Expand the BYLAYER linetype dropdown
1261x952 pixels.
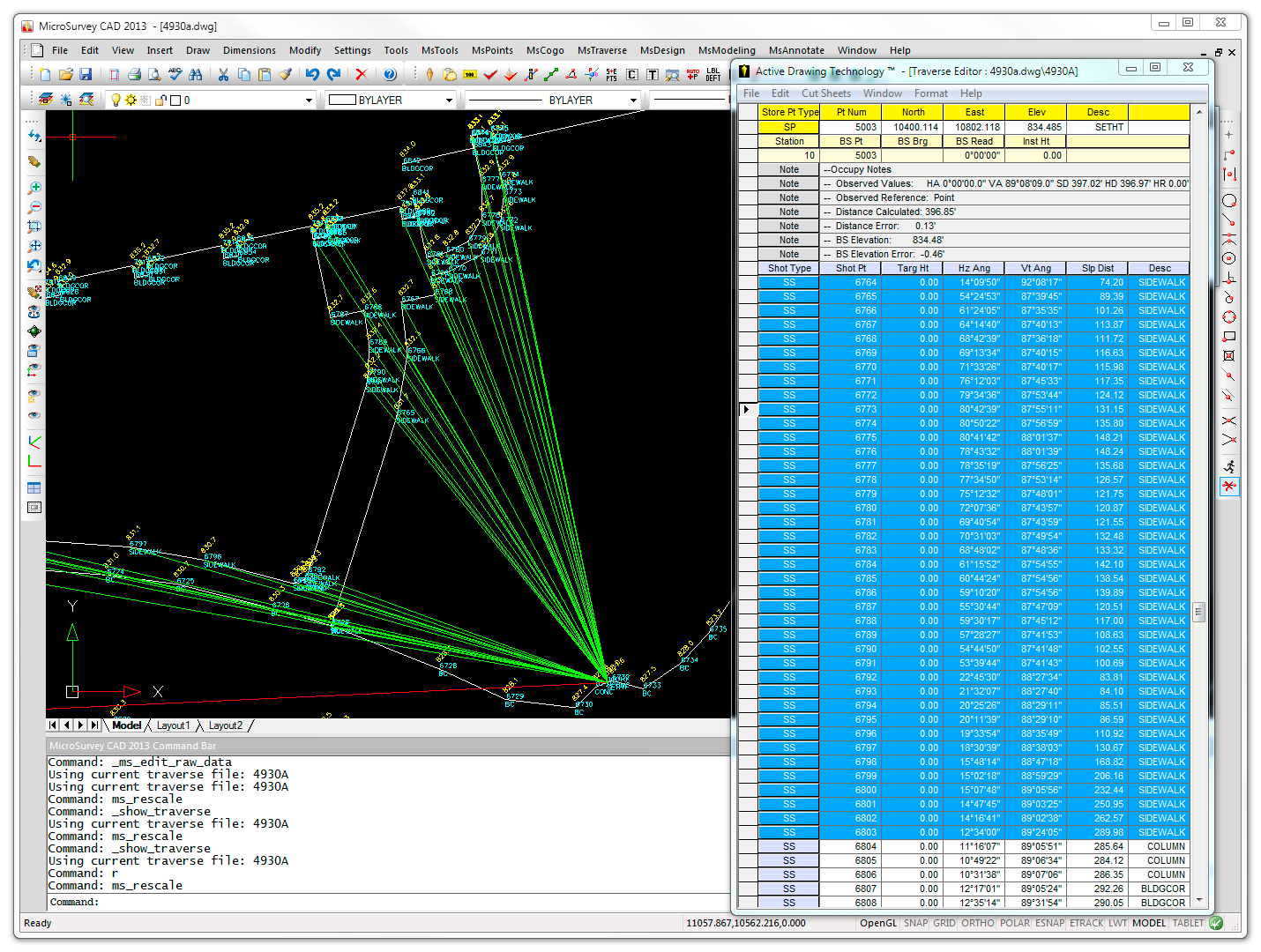pyautogui.click(x=633, y=100)
